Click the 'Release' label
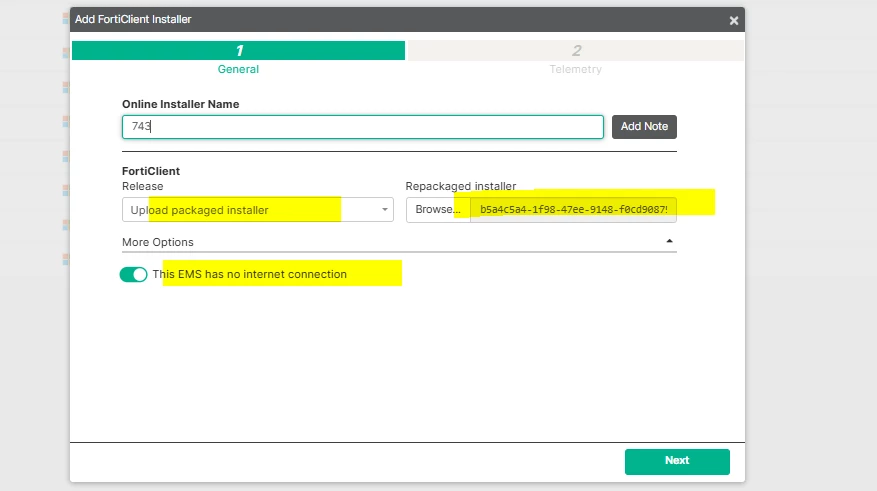This screenshot has width=877, height=491. tap(143, 186)
